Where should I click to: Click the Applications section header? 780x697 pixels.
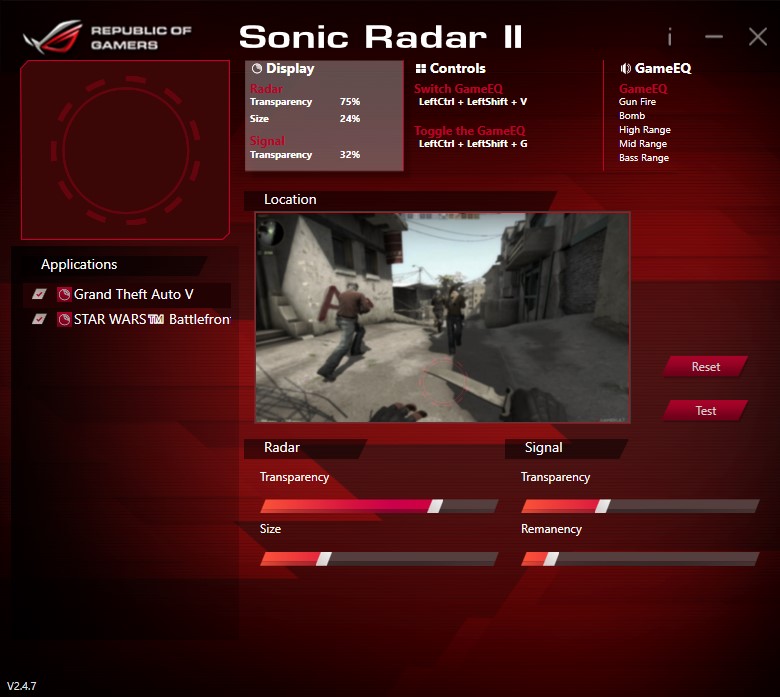112,265
